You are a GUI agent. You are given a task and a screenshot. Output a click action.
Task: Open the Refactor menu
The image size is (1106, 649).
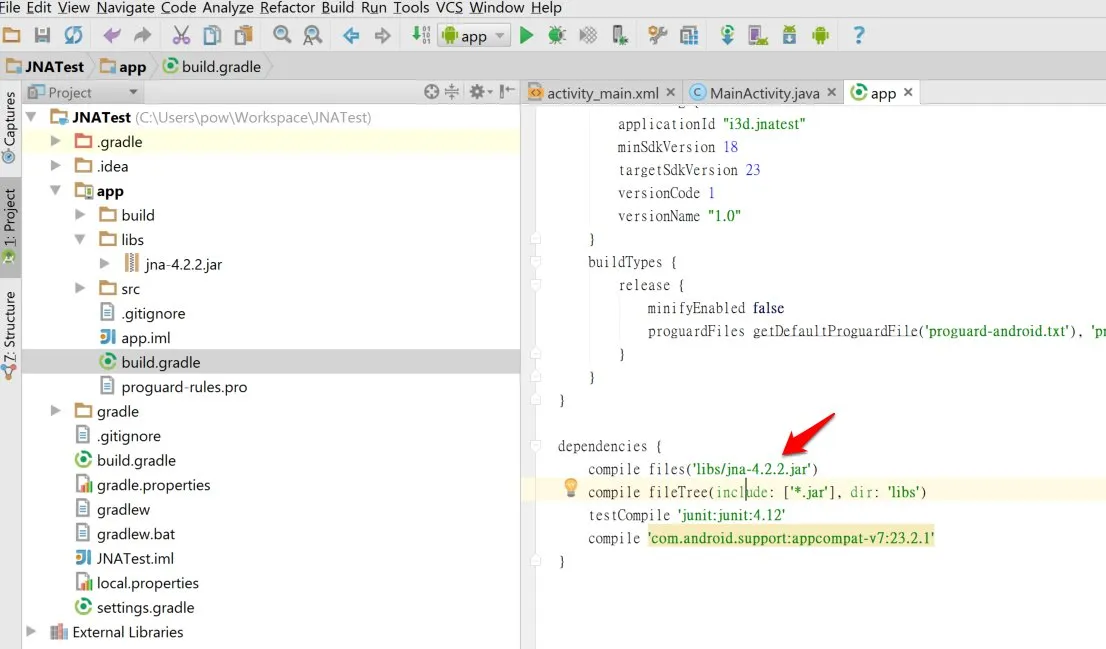pyautogui.click(x=287, y=8)
